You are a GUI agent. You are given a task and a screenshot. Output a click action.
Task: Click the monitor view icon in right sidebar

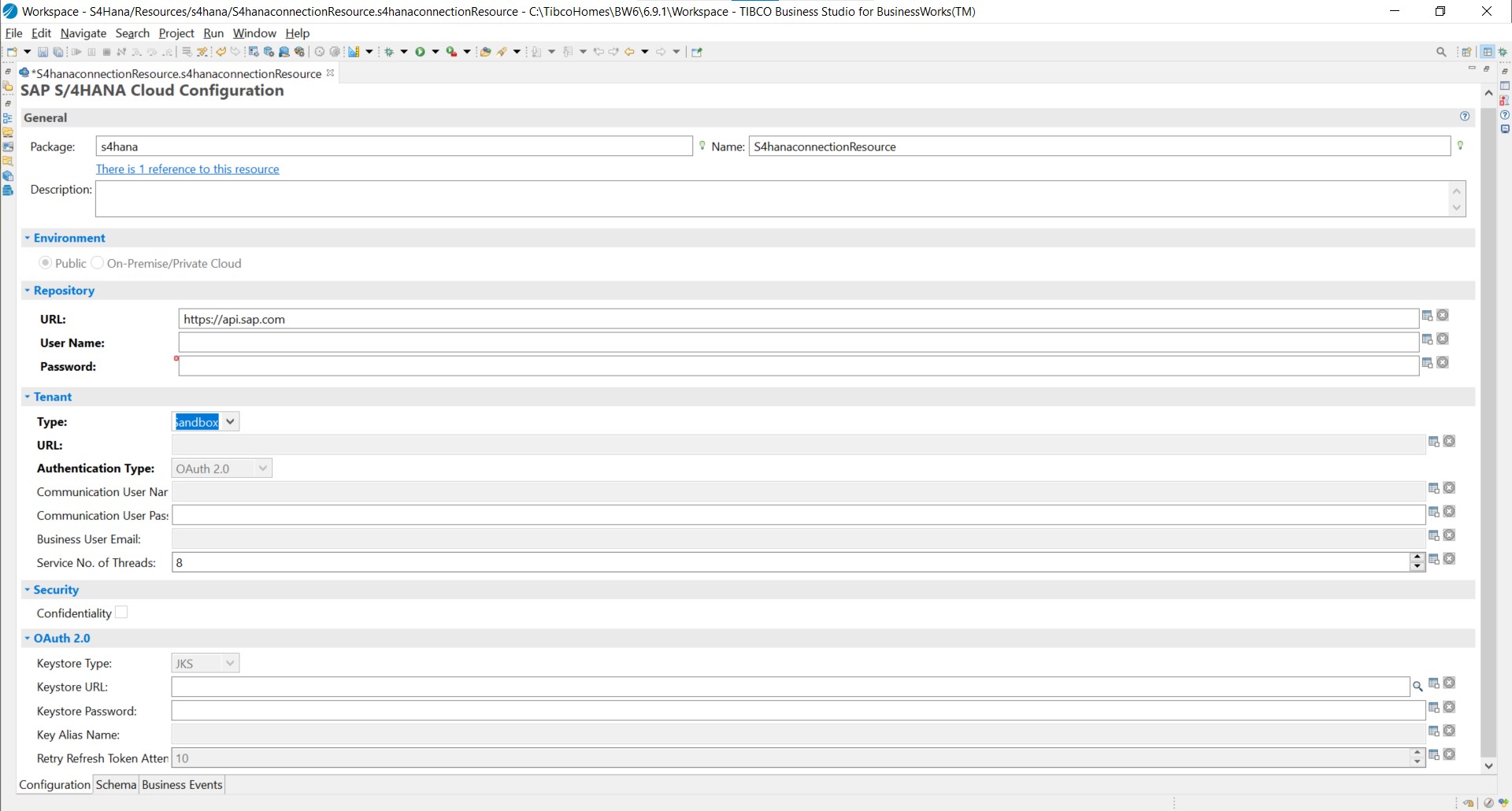(1505, 129)
